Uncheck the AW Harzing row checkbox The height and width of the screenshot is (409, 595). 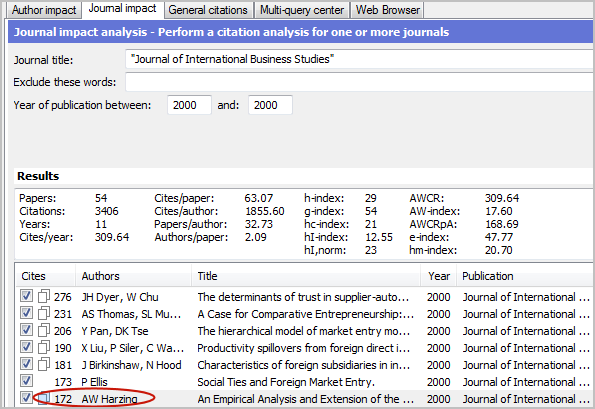(x=26, y=398)
